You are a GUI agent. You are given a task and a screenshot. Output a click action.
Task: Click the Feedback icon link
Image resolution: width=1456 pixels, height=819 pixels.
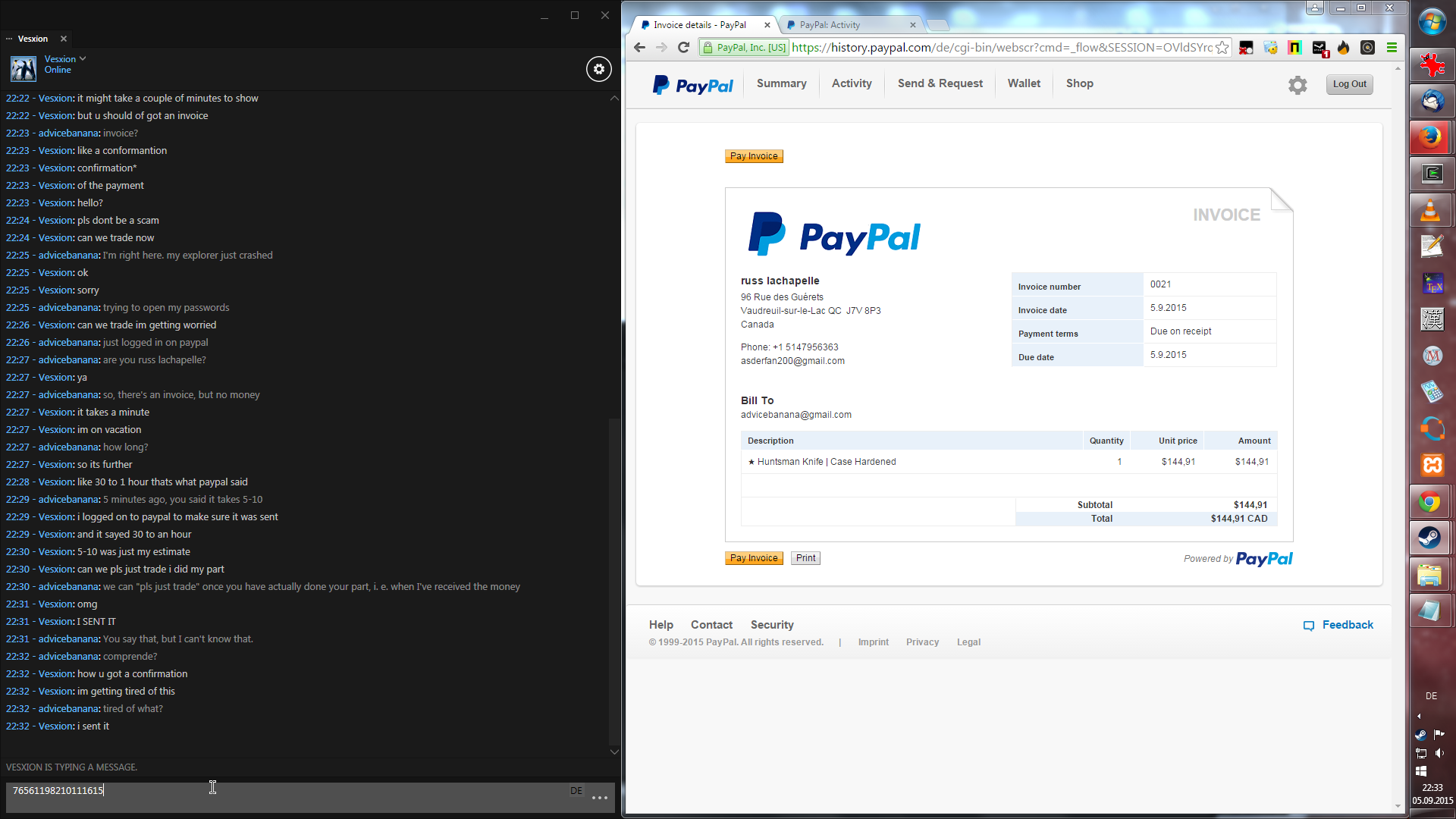point(1309,626)
